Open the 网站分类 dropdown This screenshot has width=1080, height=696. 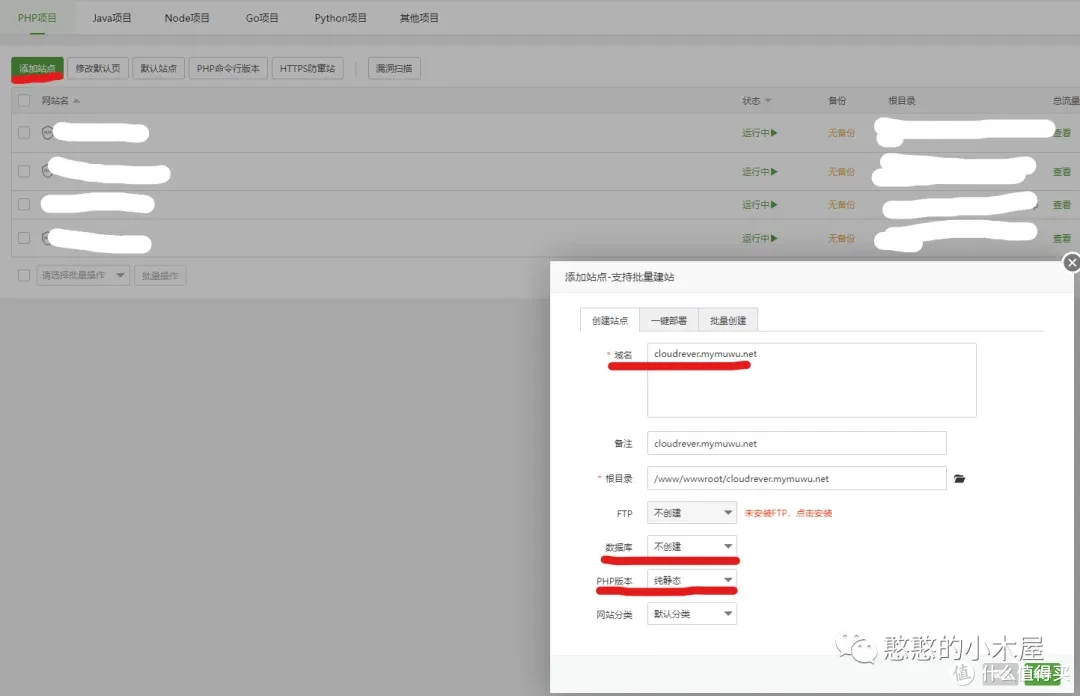click(692, 613)
